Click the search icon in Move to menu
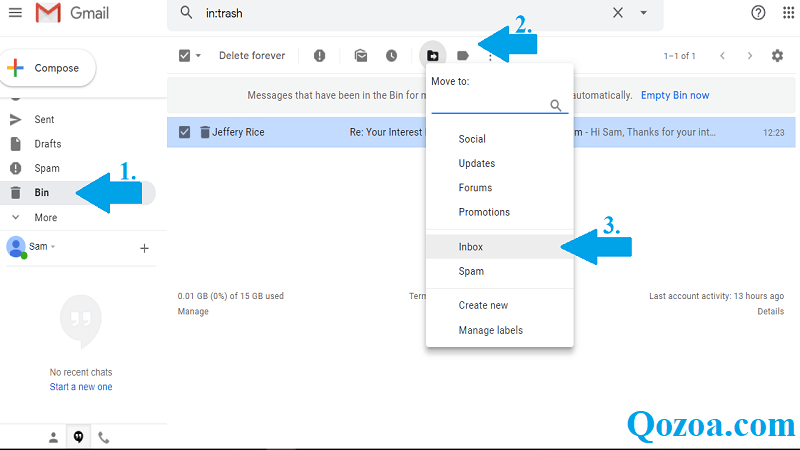800x450 pixels. coord(556,105)
